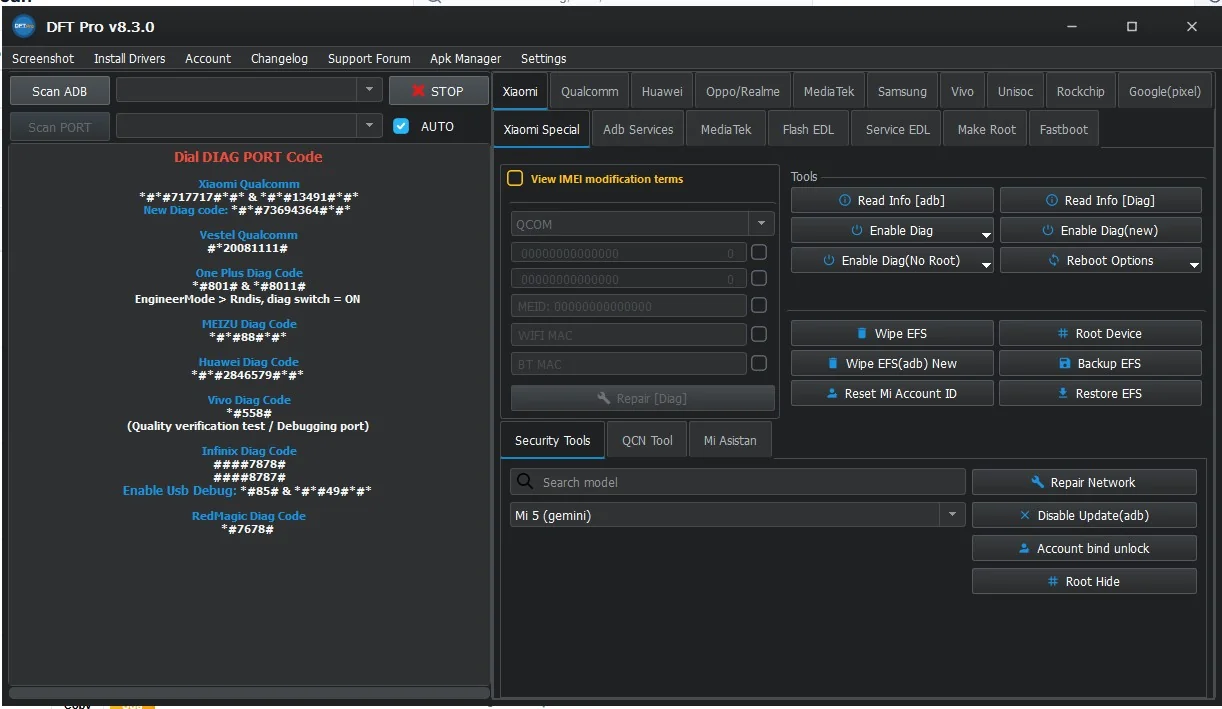Click the trash icon on Wipe EFS
1222x709 pixels.
pos(862,334)
